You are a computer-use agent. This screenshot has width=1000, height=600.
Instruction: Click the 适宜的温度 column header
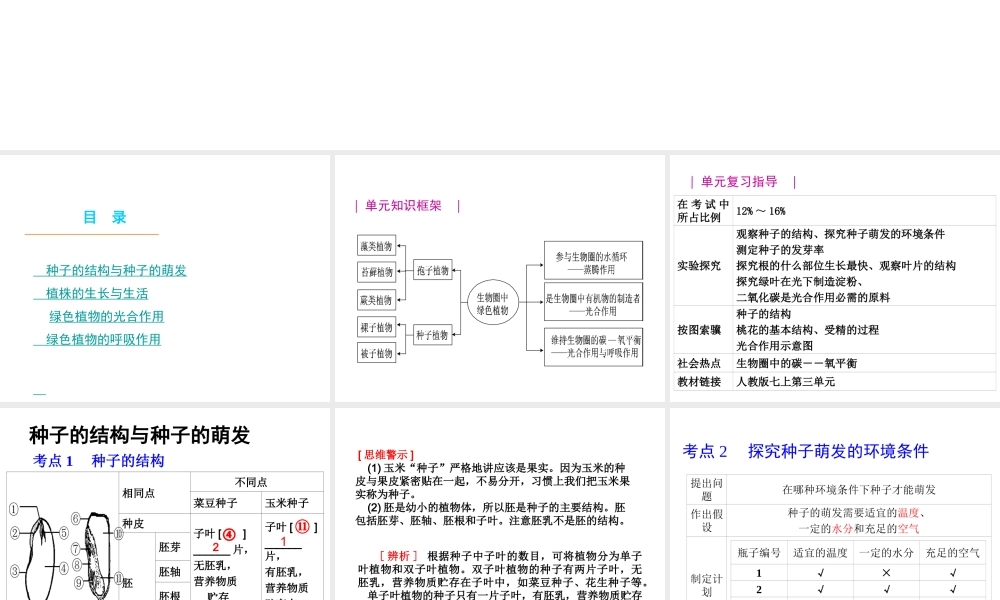click(820, 553)
